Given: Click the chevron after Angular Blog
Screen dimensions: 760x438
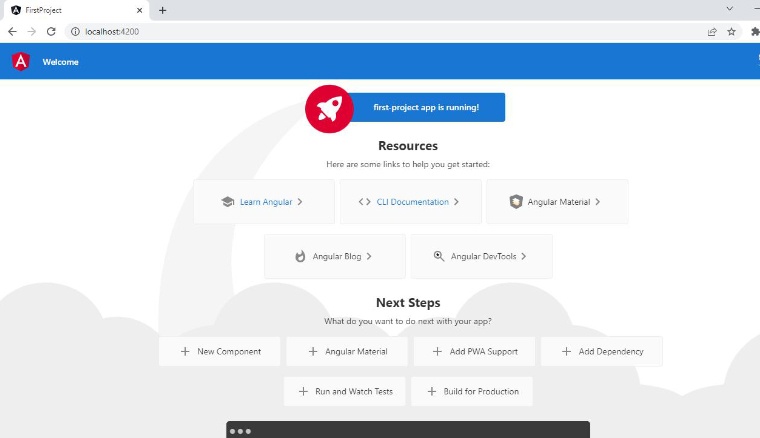Looking at the screenshot, I should [369, 256].
